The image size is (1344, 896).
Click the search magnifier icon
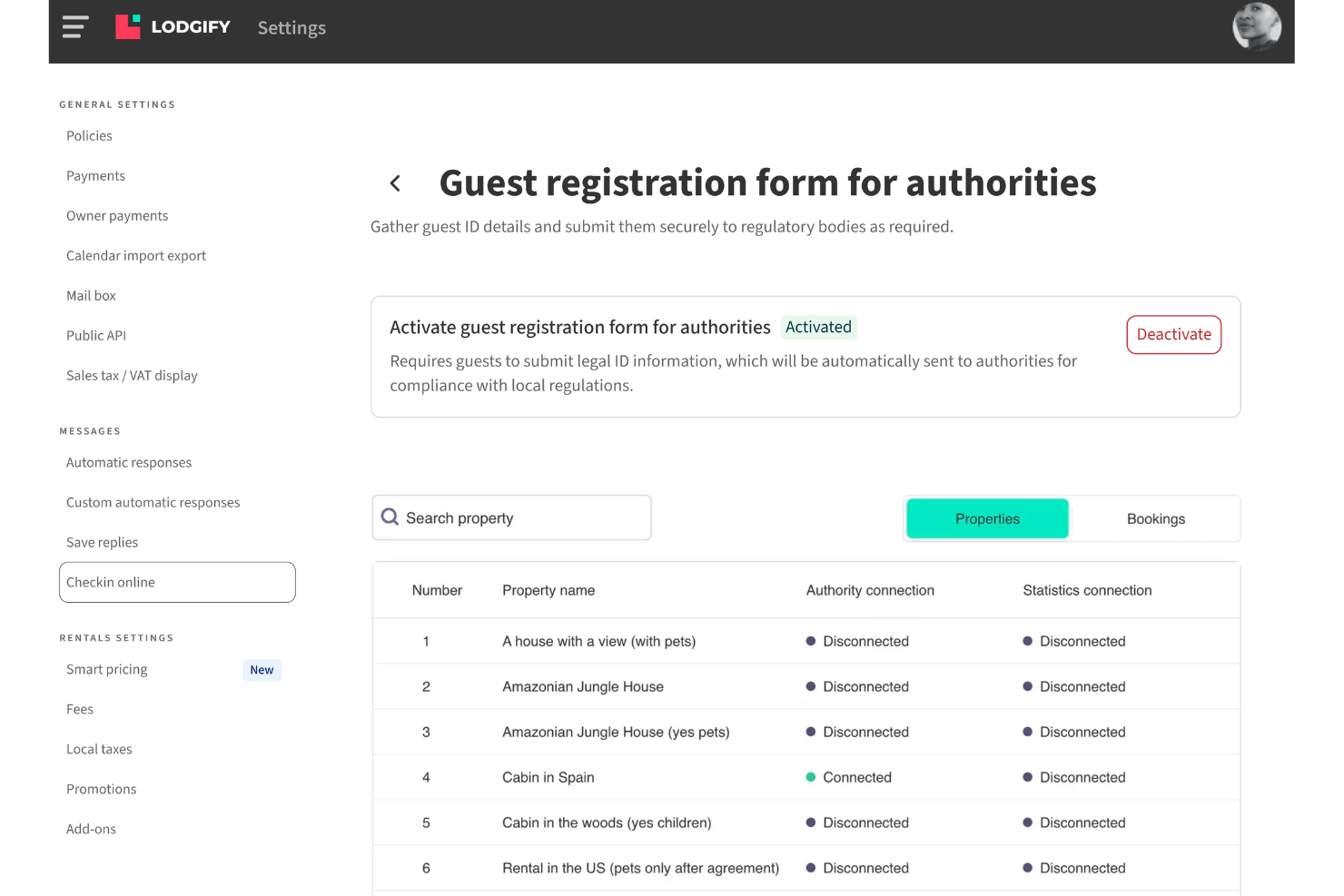click(x=390, y=517)
